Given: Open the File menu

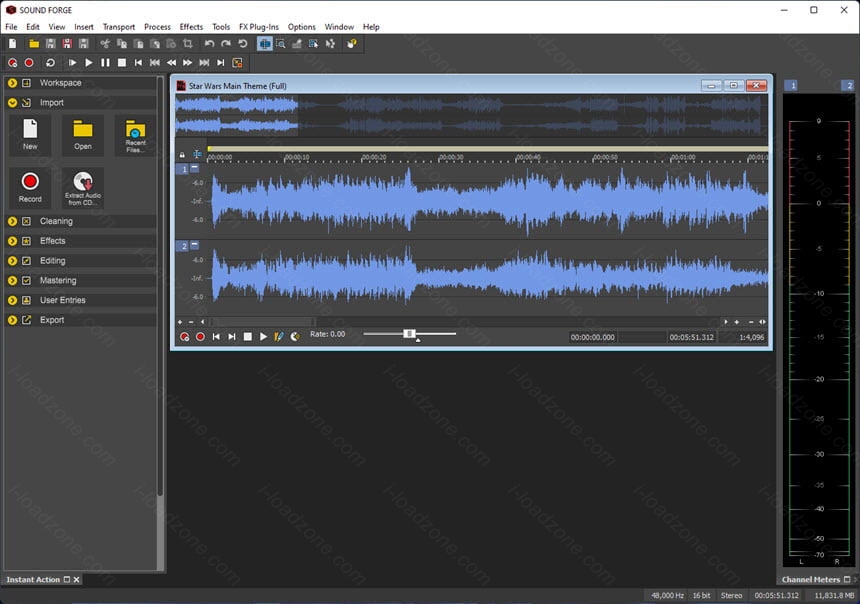Looking at the screenshot, I should pyautogui.click(x=11, y=27).
